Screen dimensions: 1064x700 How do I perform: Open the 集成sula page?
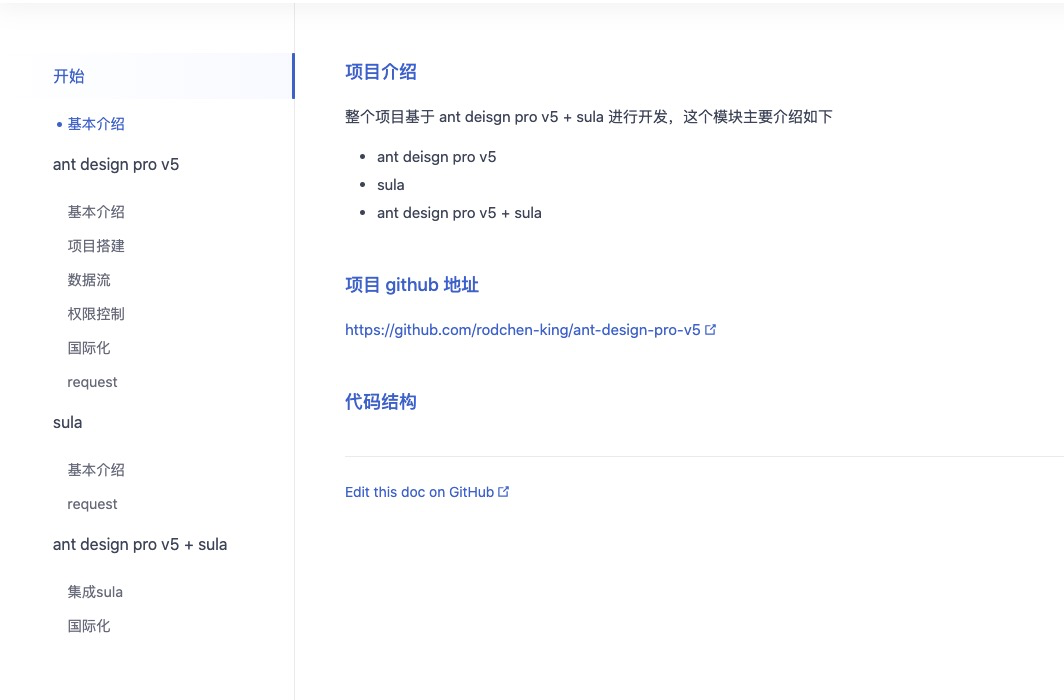[x=95, y=592]
